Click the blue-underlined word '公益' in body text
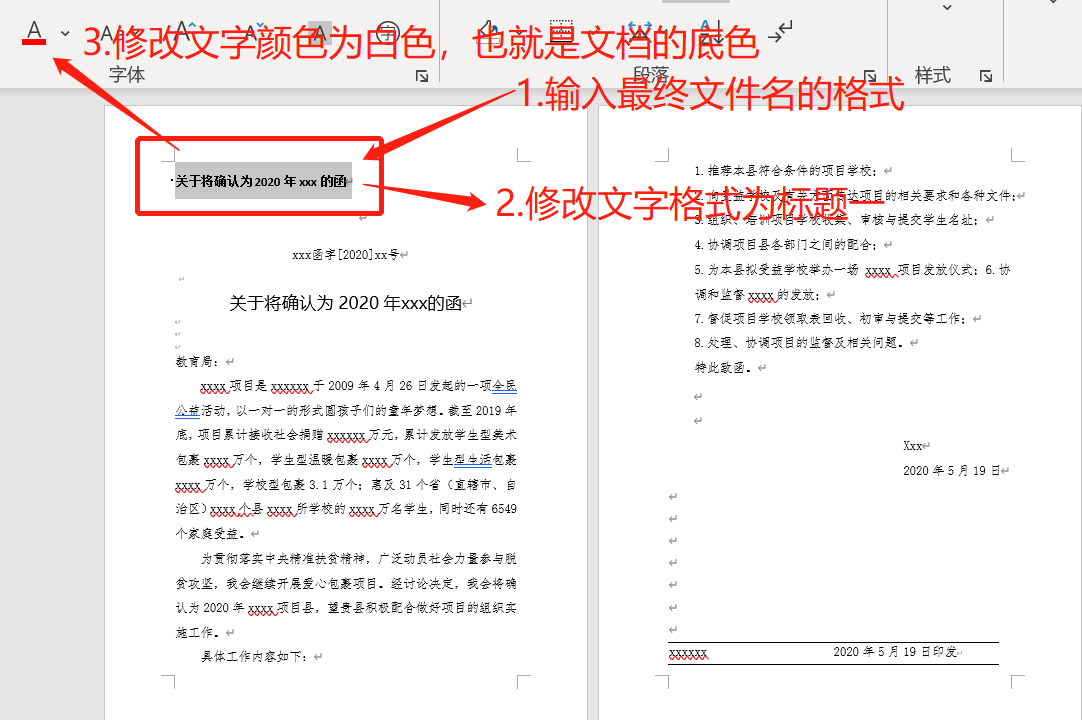 pyautogui.click(x=188, y=411)
